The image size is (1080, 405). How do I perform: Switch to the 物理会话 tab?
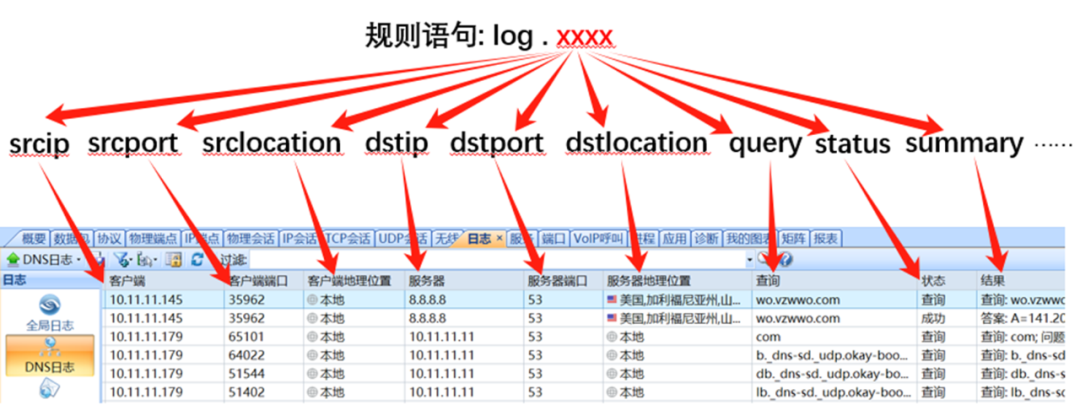click(251, 239)
